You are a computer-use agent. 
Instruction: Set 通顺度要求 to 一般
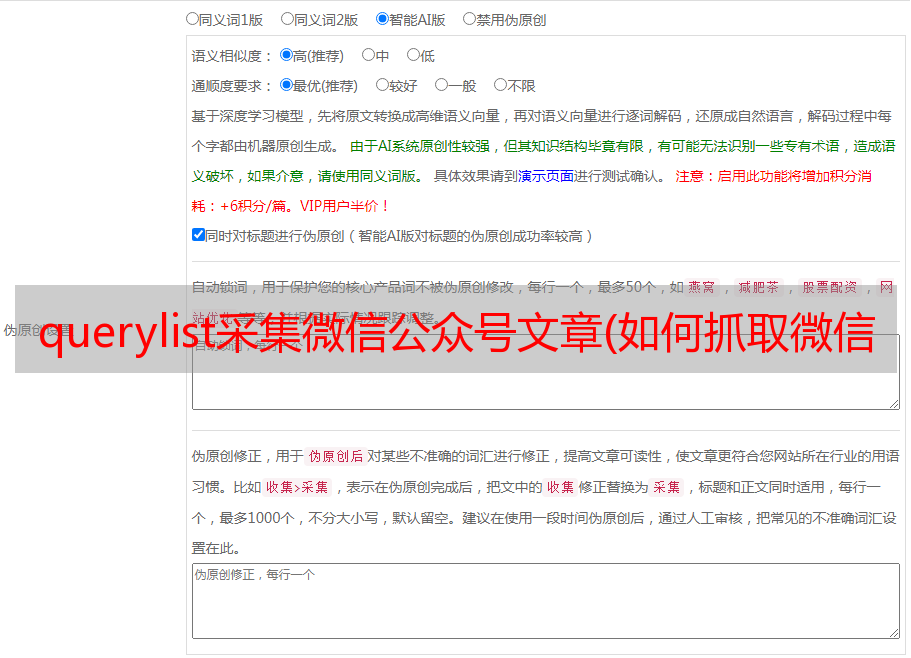[441, 85]
